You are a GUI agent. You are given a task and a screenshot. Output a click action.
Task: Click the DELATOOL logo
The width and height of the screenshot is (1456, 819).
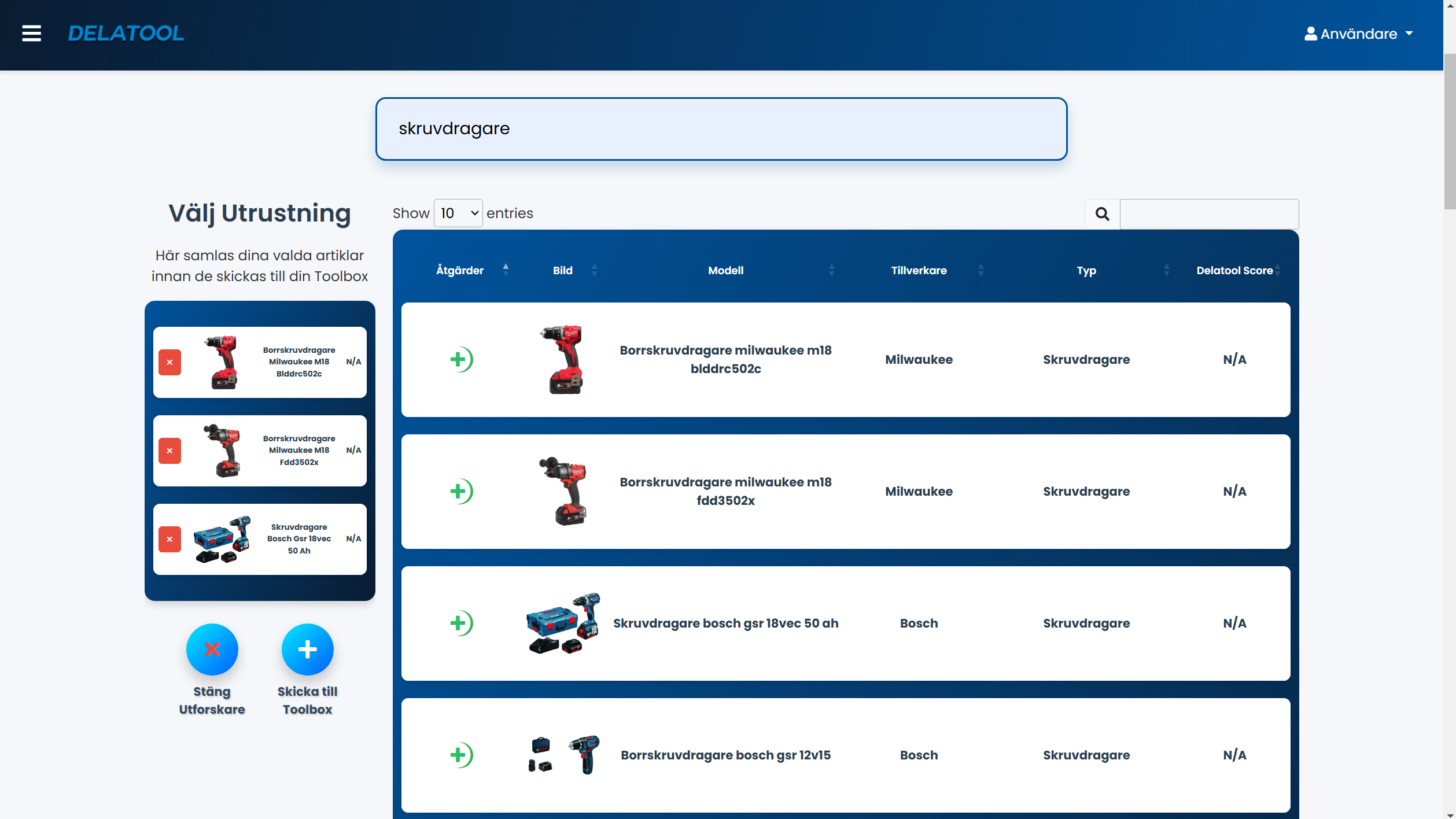click(x=126, y=34)
